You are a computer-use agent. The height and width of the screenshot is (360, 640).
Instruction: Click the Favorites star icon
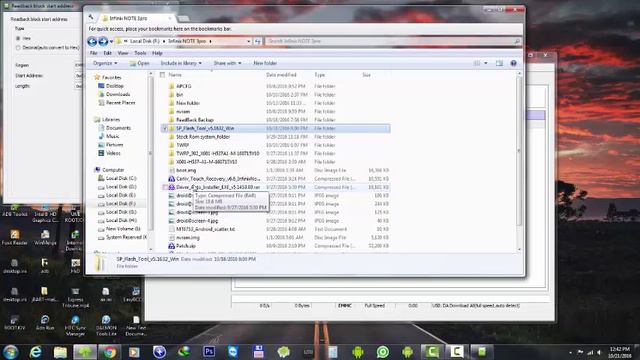pyautogui.click(x=97, y=77)
